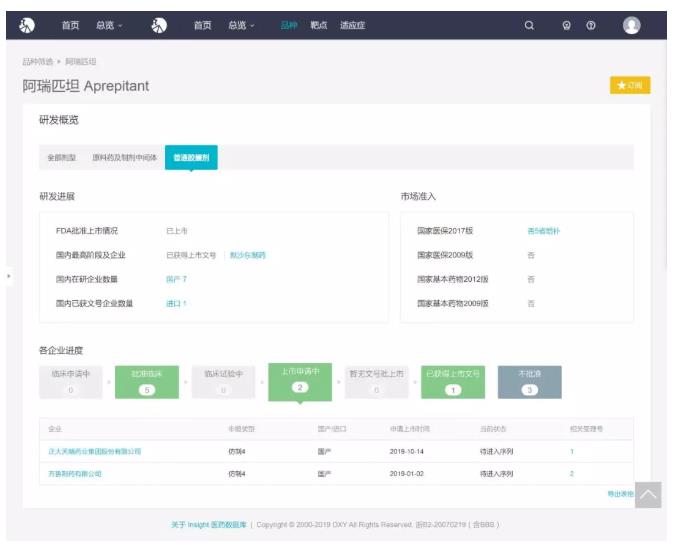This screenshot has width=674, height=555.
Task: Click the 国产 7 count link
Action: point(176,279)
